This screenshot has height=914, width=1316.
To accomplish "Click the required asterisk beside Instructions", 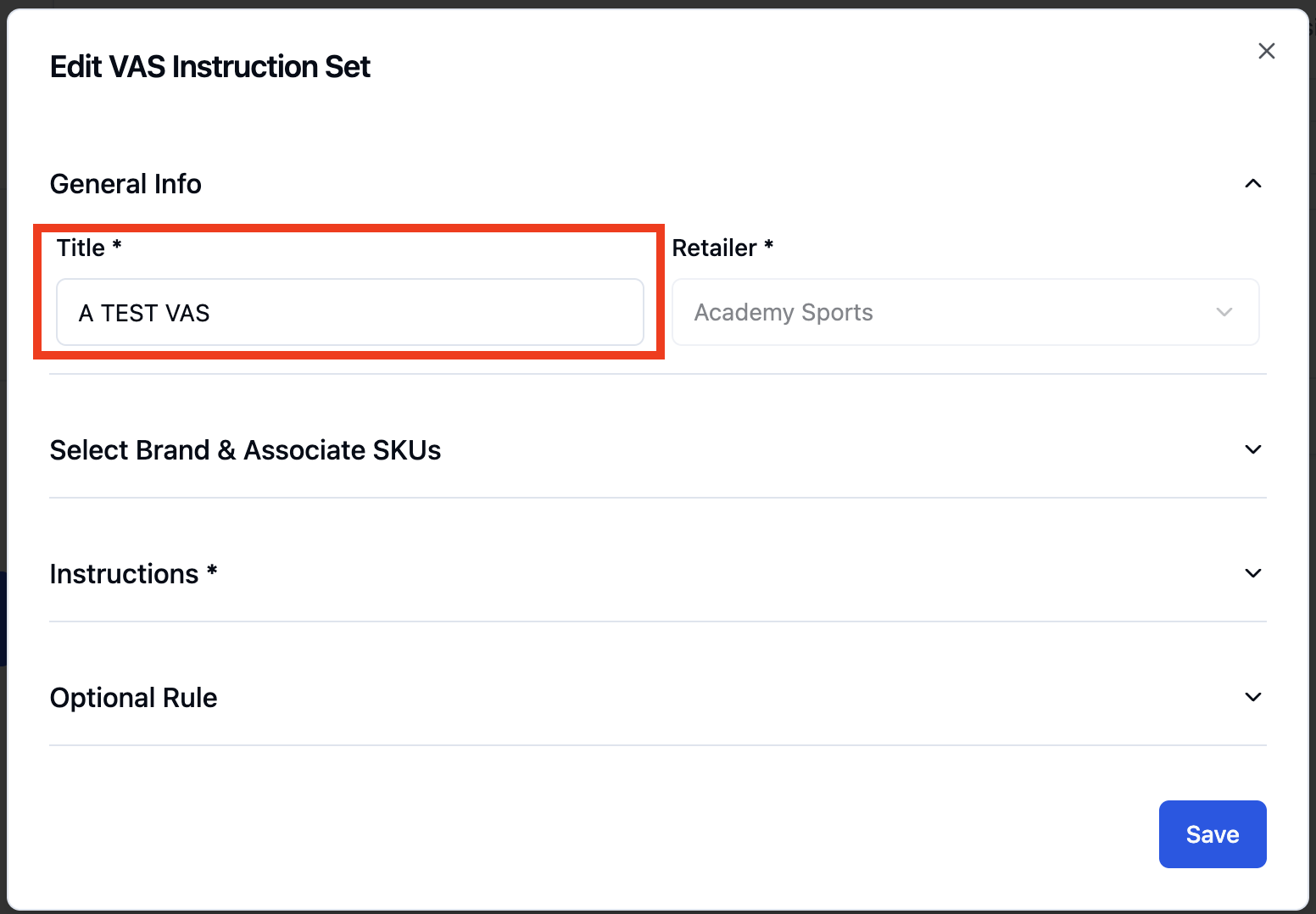I will (x=212, y=570).
